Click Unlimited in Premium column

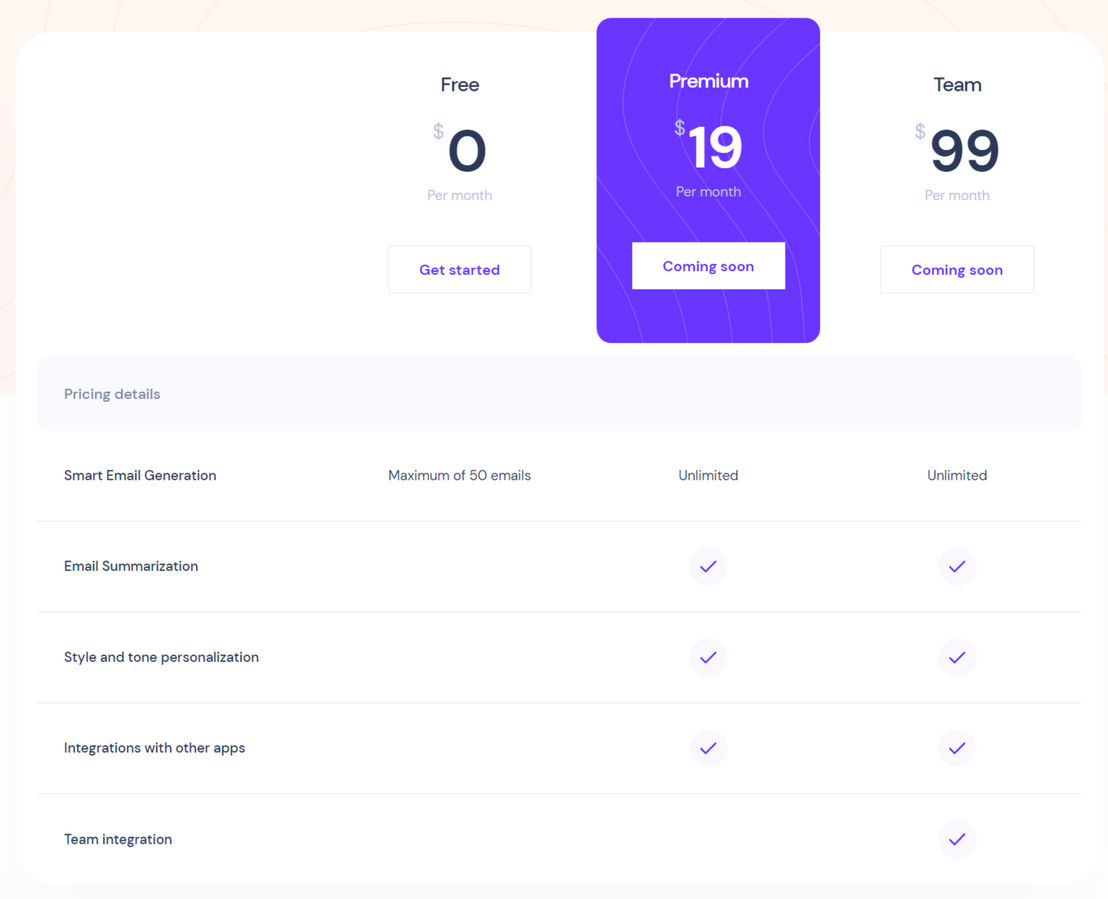pyautogui.click(x=708, y=476)
